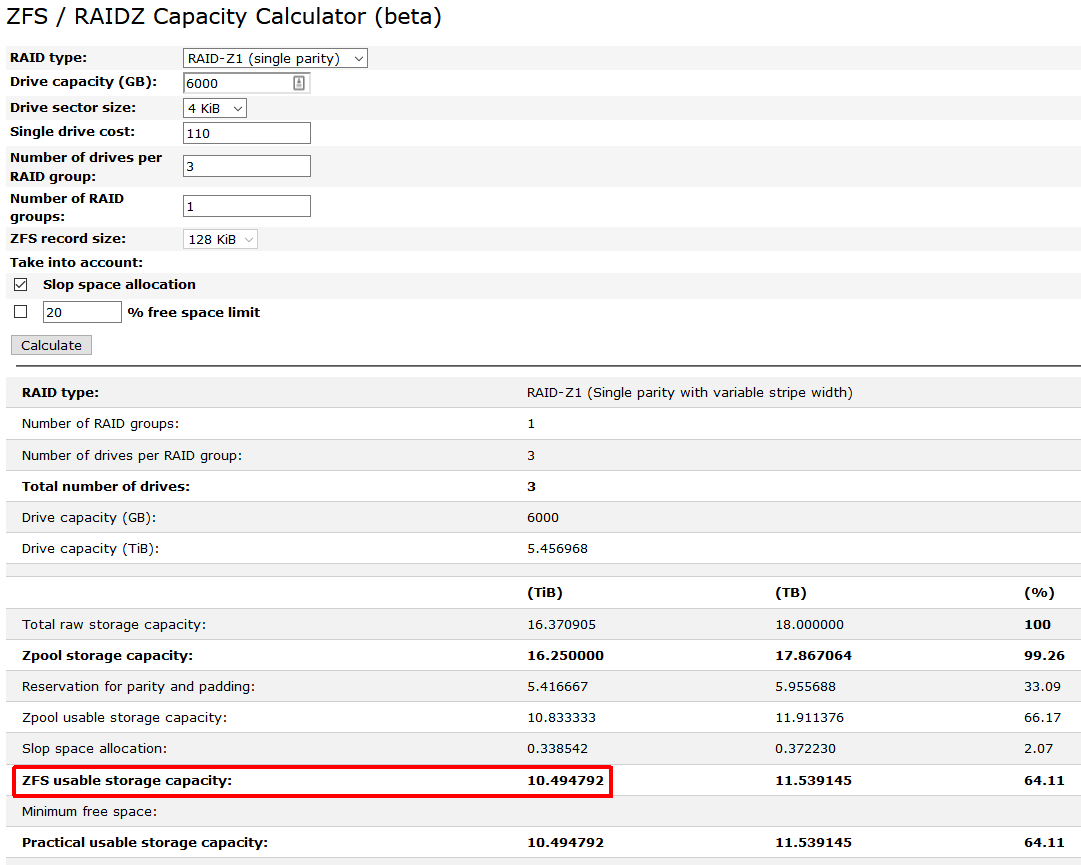This screenshot has width=1081, height=865.
Task: Click the 'Number of RAID groups:' results row label
Action: (100, 423)
